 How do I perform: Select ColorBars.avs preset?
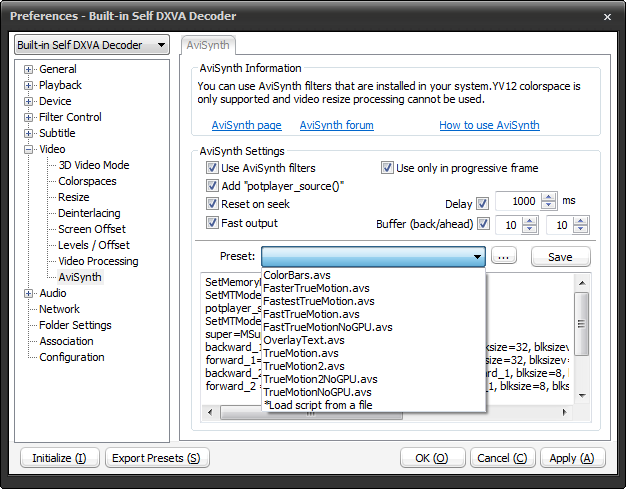(x=374, y=275)
